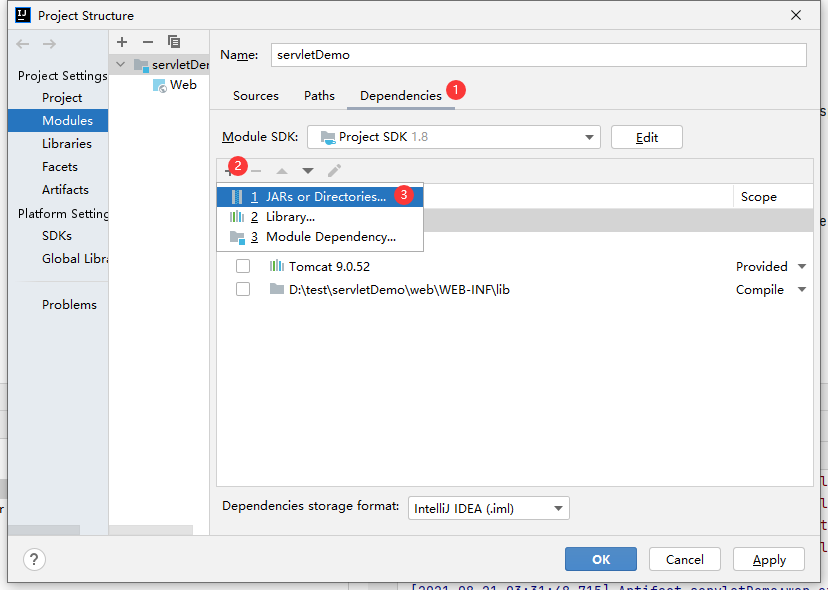The width and height of the screenshot is (828, 590).
Task: Select SDKs under Platform Settings
Action: click(x=58, y=236)
